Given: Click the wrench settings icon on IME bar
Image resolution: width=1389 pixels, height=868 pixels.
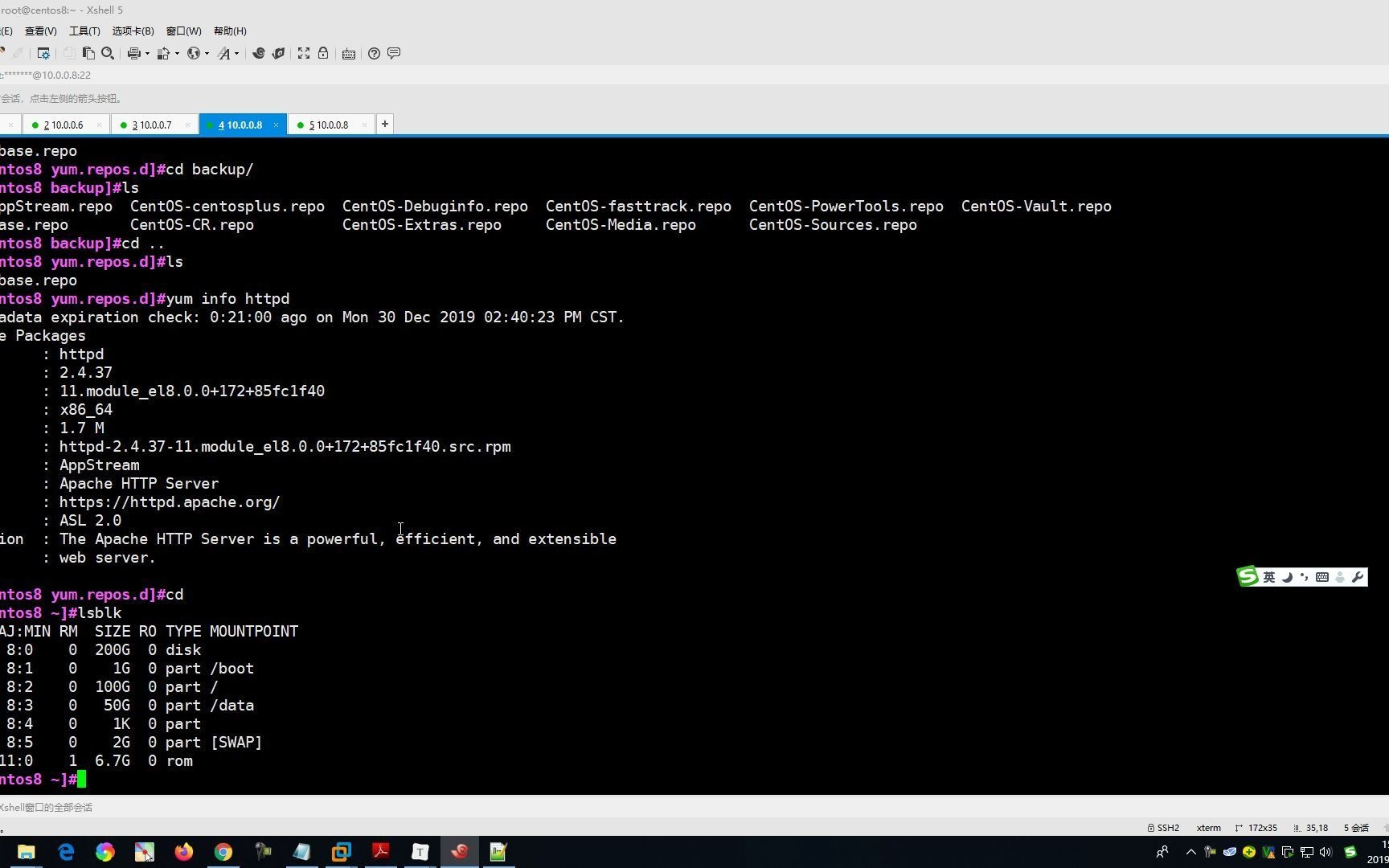Looking at the screenshot, I should coord(1358,577).
